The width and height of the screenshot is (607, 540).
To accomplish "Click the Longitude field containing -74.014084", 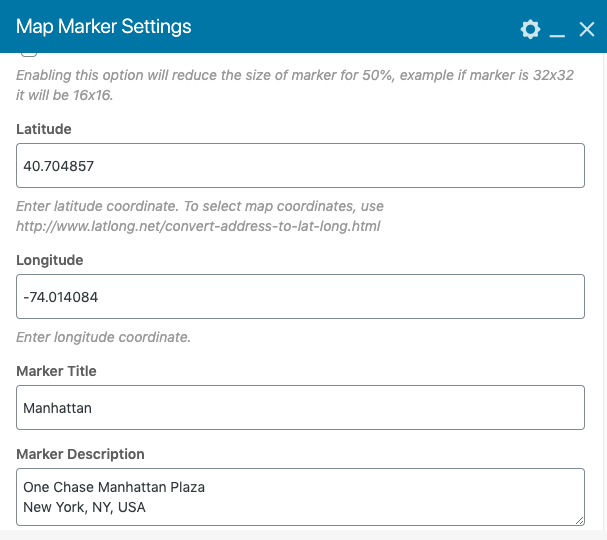I will [300, 297].
